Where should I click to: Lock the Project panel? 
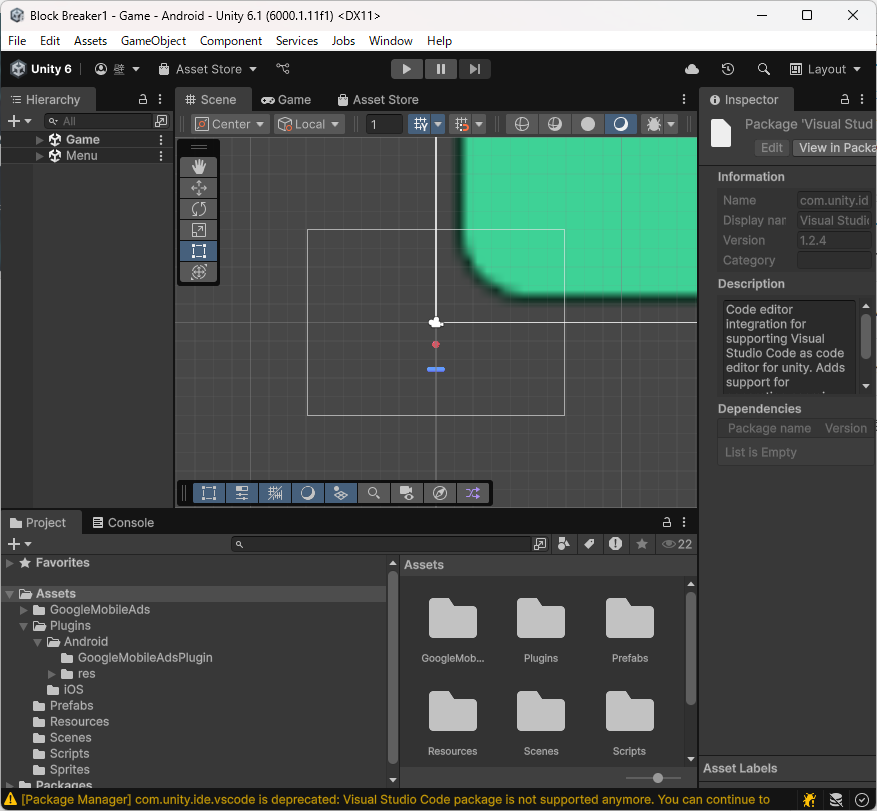666,522
